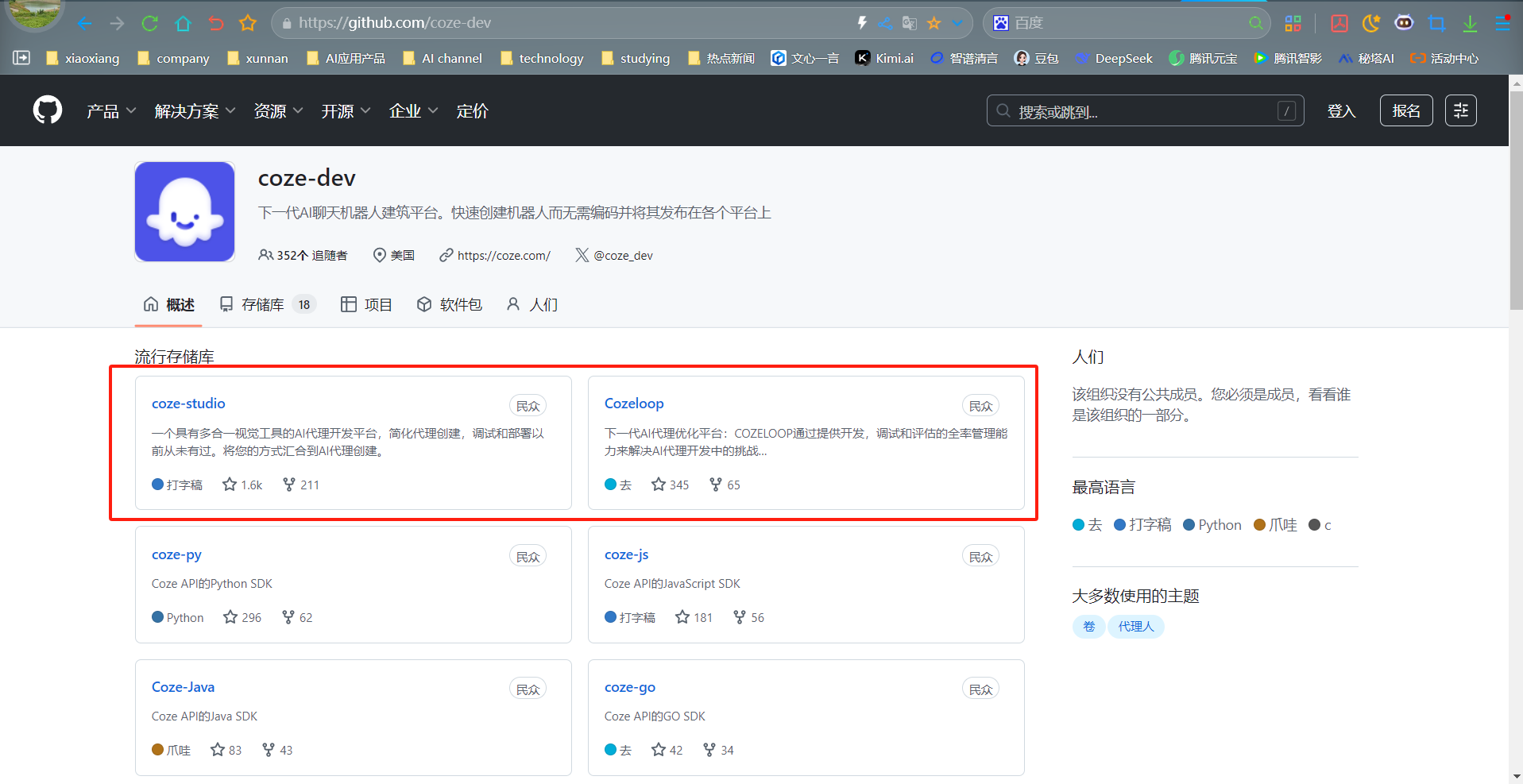Open the 定价 pricing page
Viewport: 1523px width, 784px height.
(x=472, y=111)
